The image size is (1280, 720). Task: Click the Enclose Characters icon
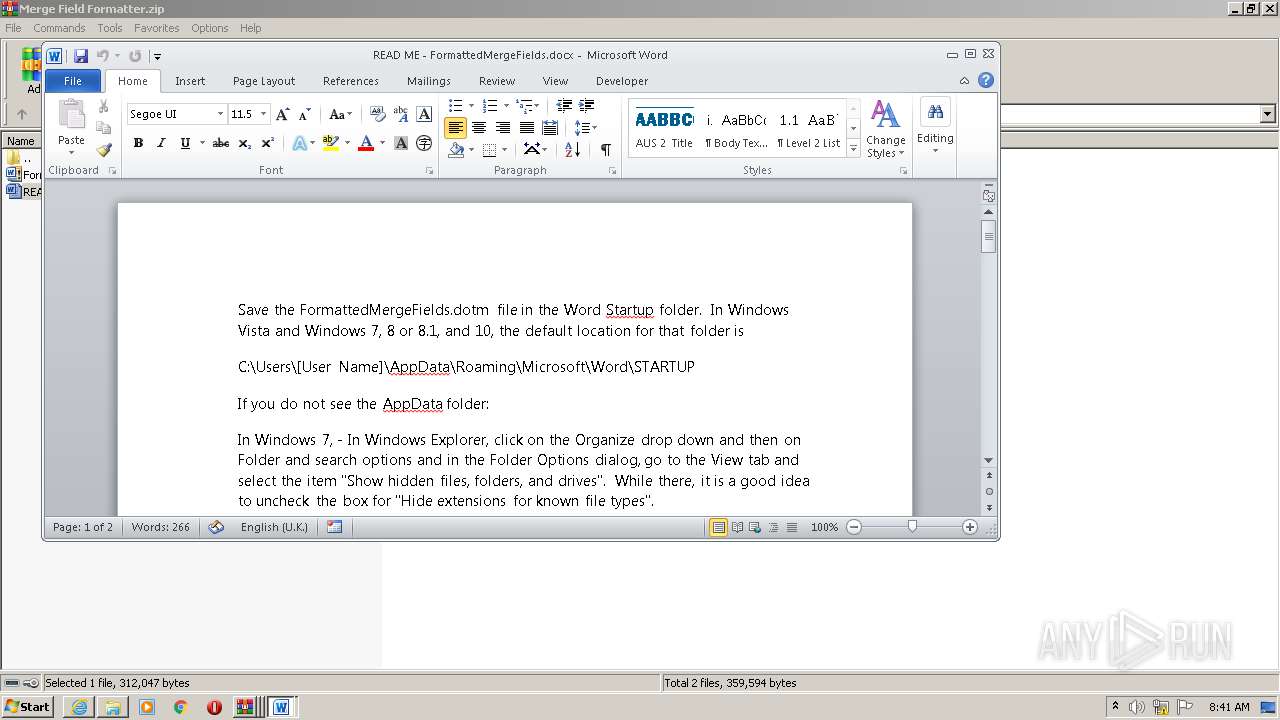click(424, 143)
